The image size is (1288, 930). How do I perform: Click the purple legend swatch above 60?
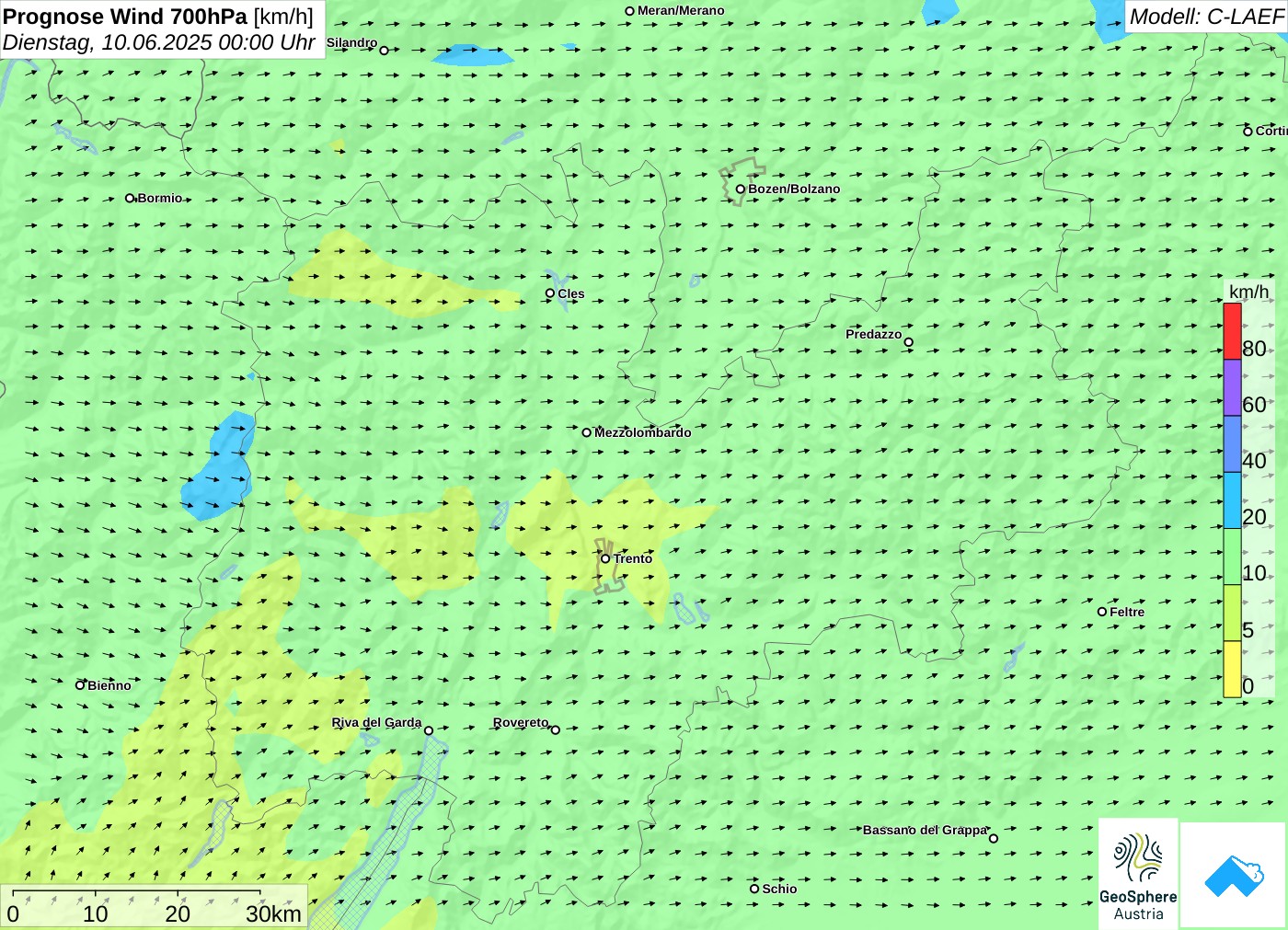coord(1232,388)
